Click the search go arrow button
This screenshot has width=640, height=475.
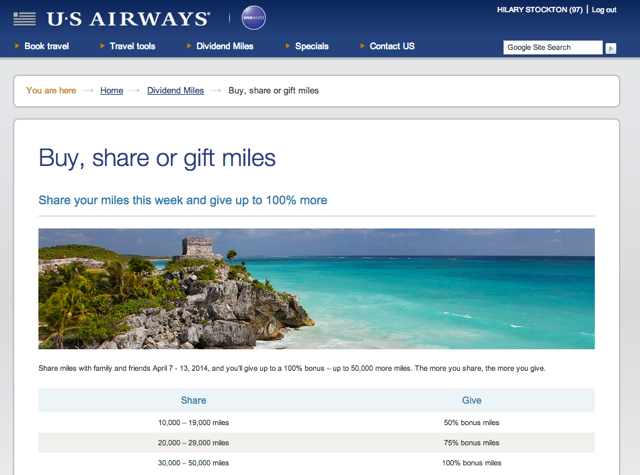pos(611,48)
